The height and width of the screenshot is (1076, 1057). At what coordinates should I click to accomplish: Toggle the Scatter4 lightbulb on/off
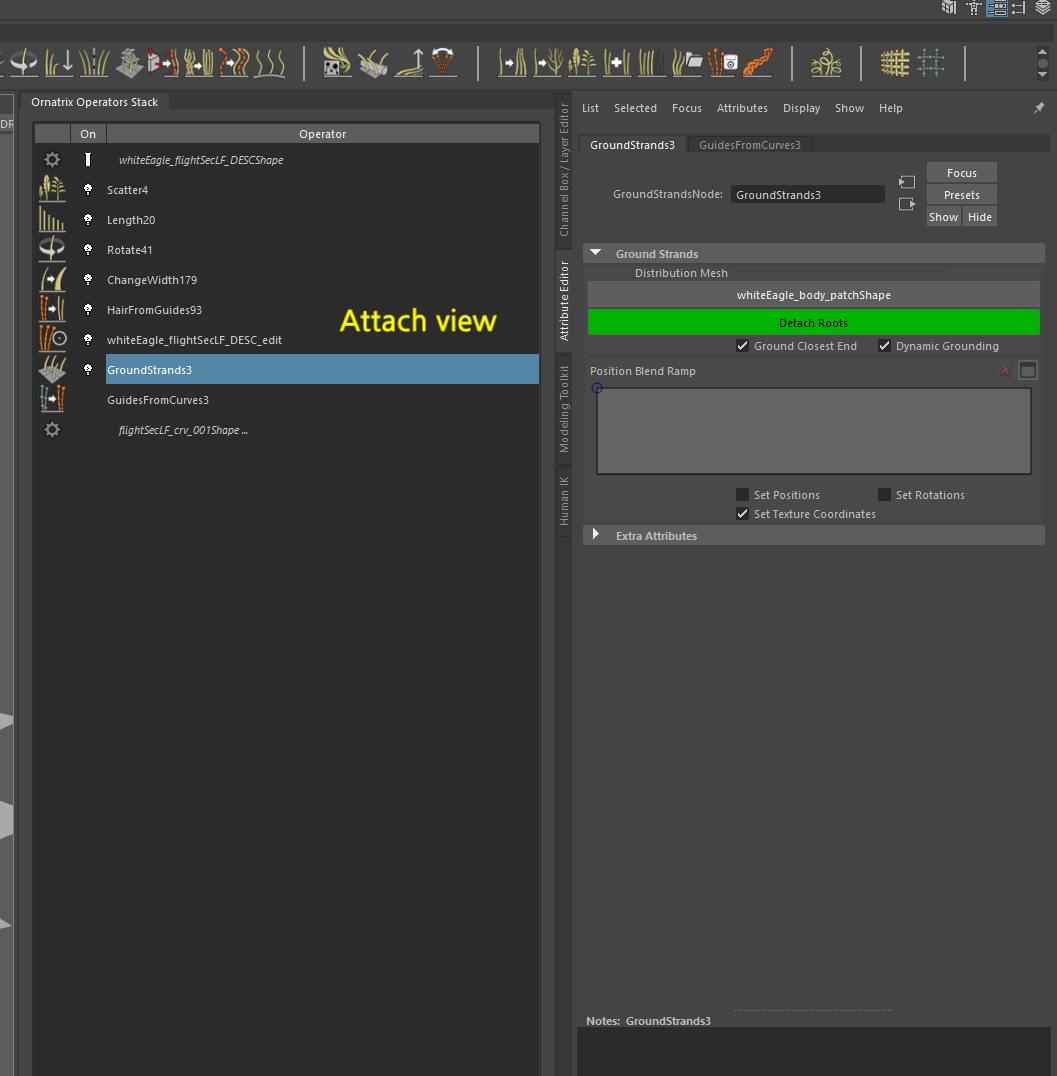click(x=88, y=190)
